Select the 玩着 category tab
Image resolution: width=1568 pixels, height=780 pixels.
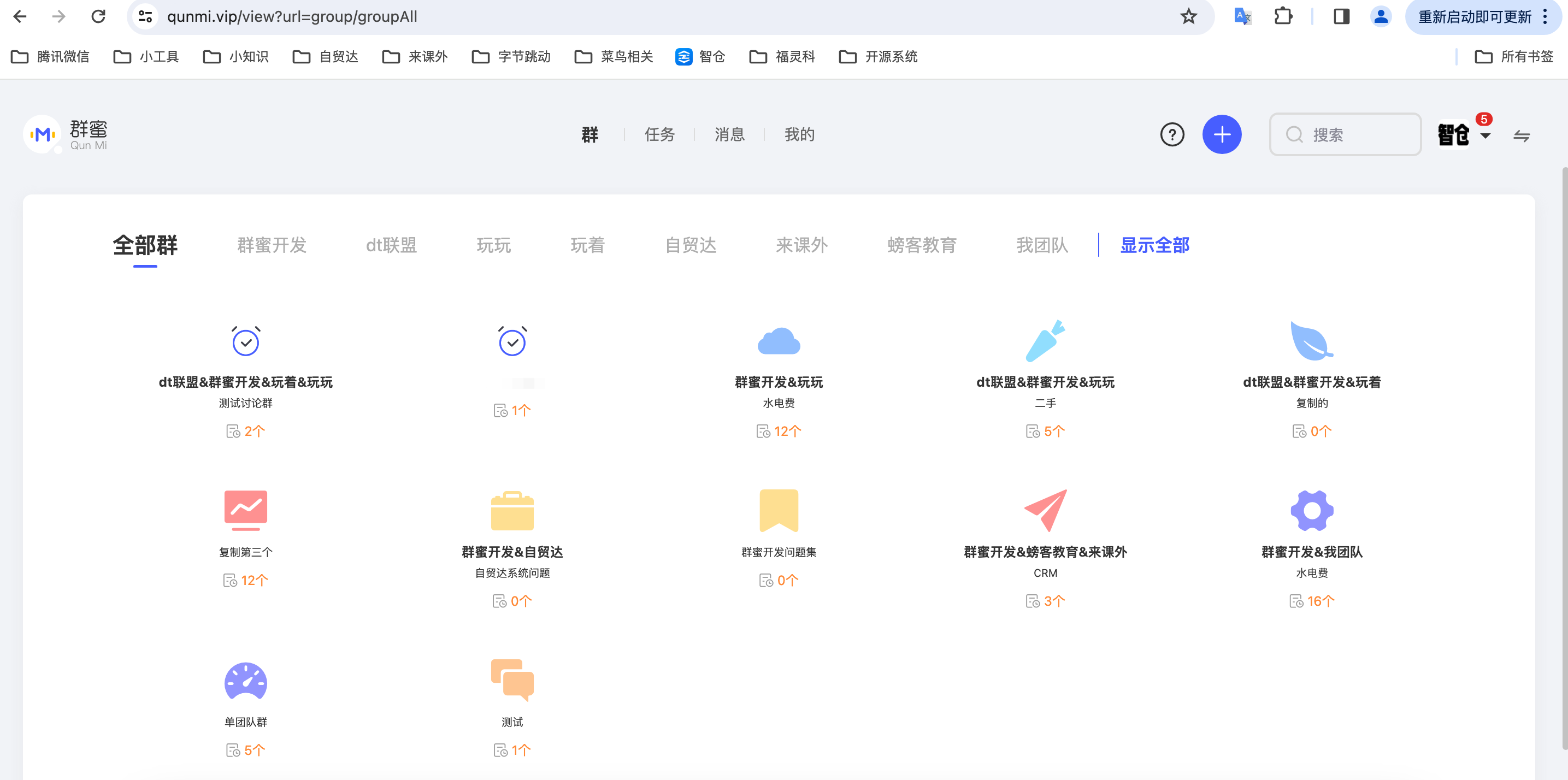click(587, 245)
